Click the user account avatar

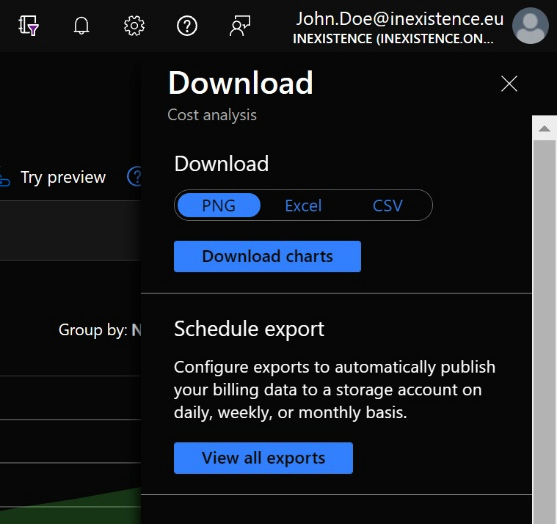click(530, 26)
